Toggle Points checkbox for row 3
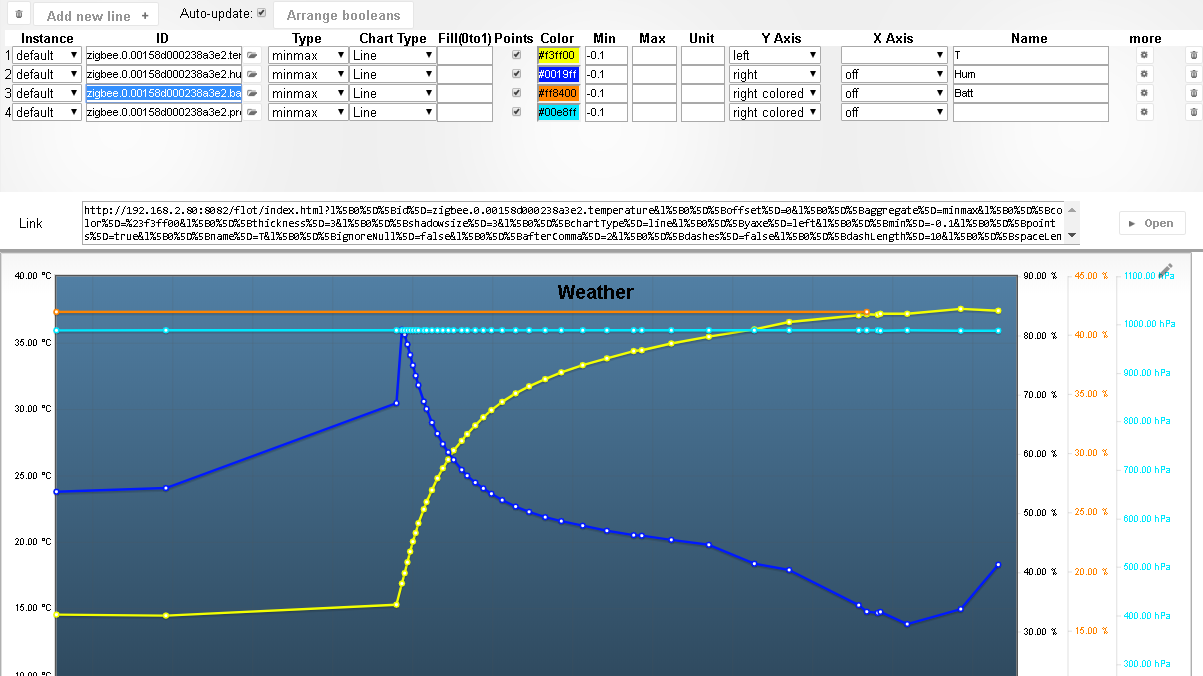The width and height of the screenshot is (1203, 676). [x=516, y=93]
